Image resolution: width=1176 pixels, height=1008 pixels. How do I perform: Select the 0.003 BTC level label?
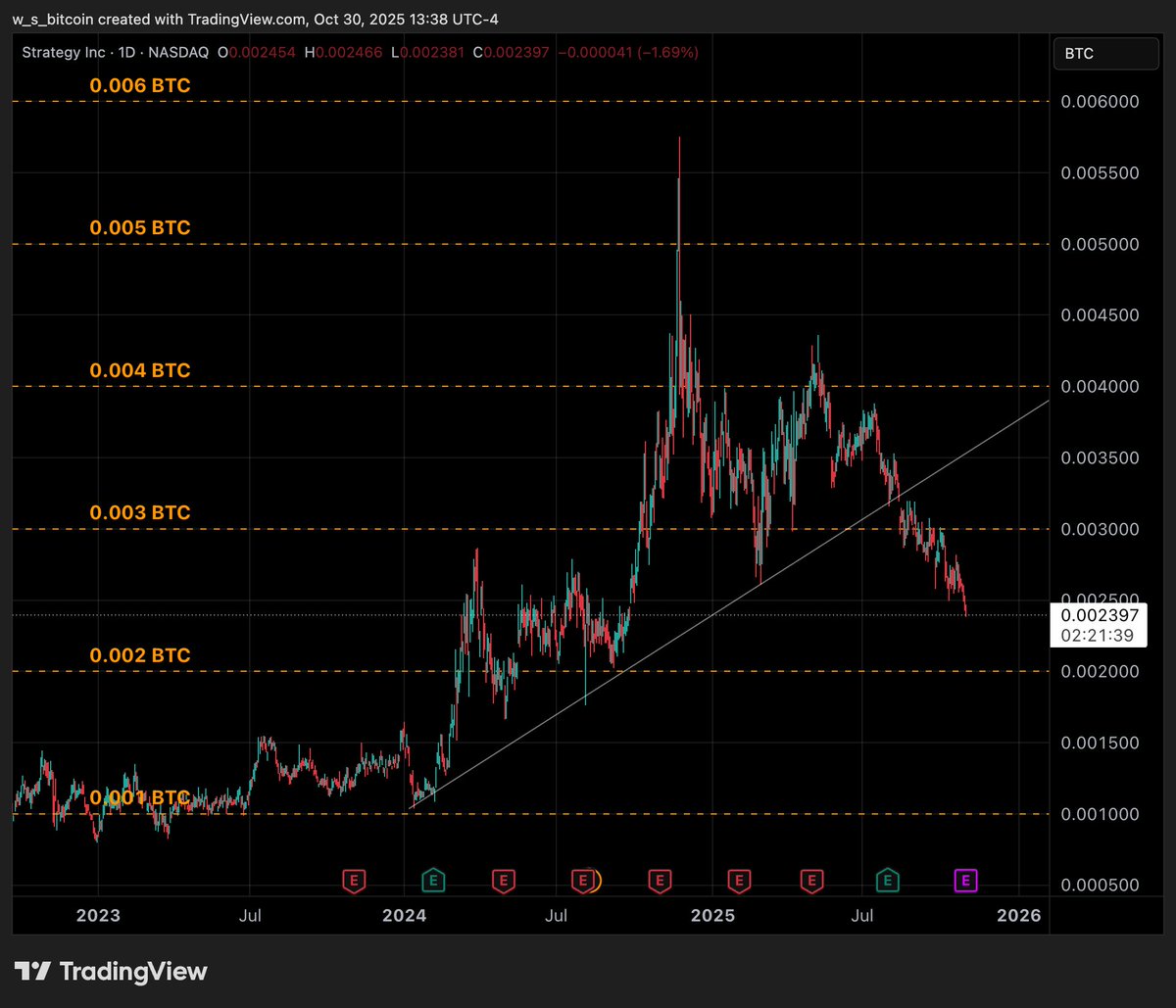[140, 512]
